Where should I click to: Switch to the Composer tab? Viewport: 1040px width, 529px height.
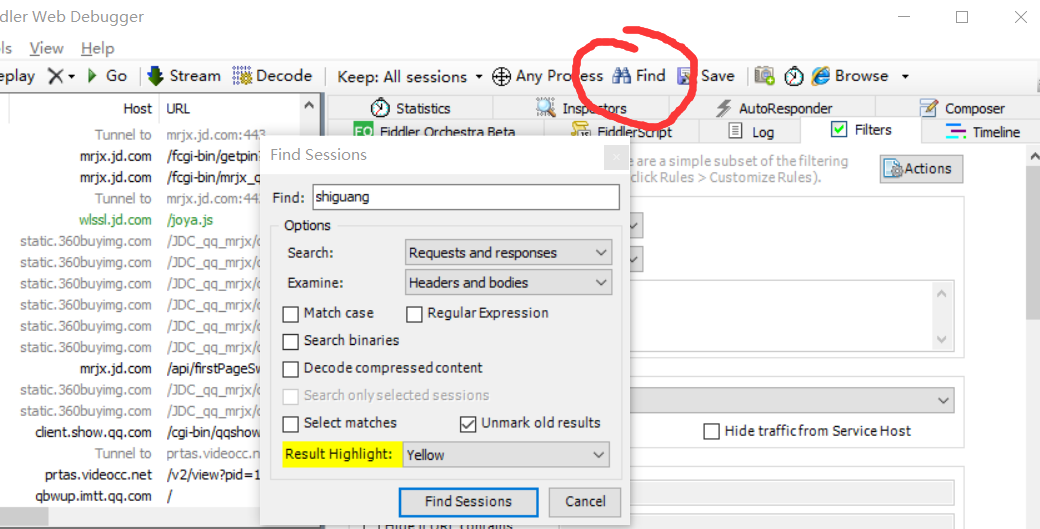tap(962, 108)
